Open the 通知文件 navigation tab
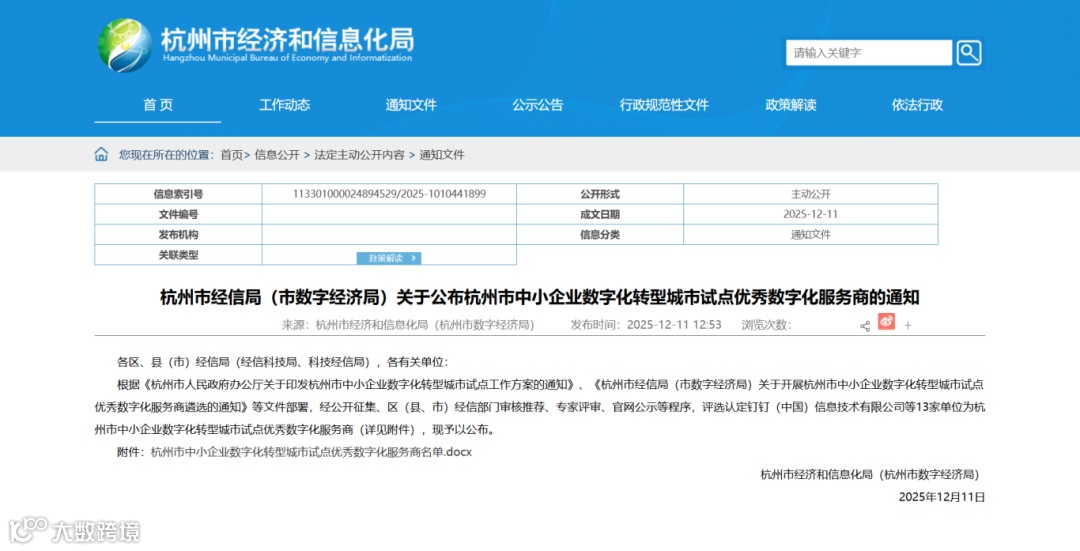The height and width of the screenshot is (551, 1080). pos(411,105)
